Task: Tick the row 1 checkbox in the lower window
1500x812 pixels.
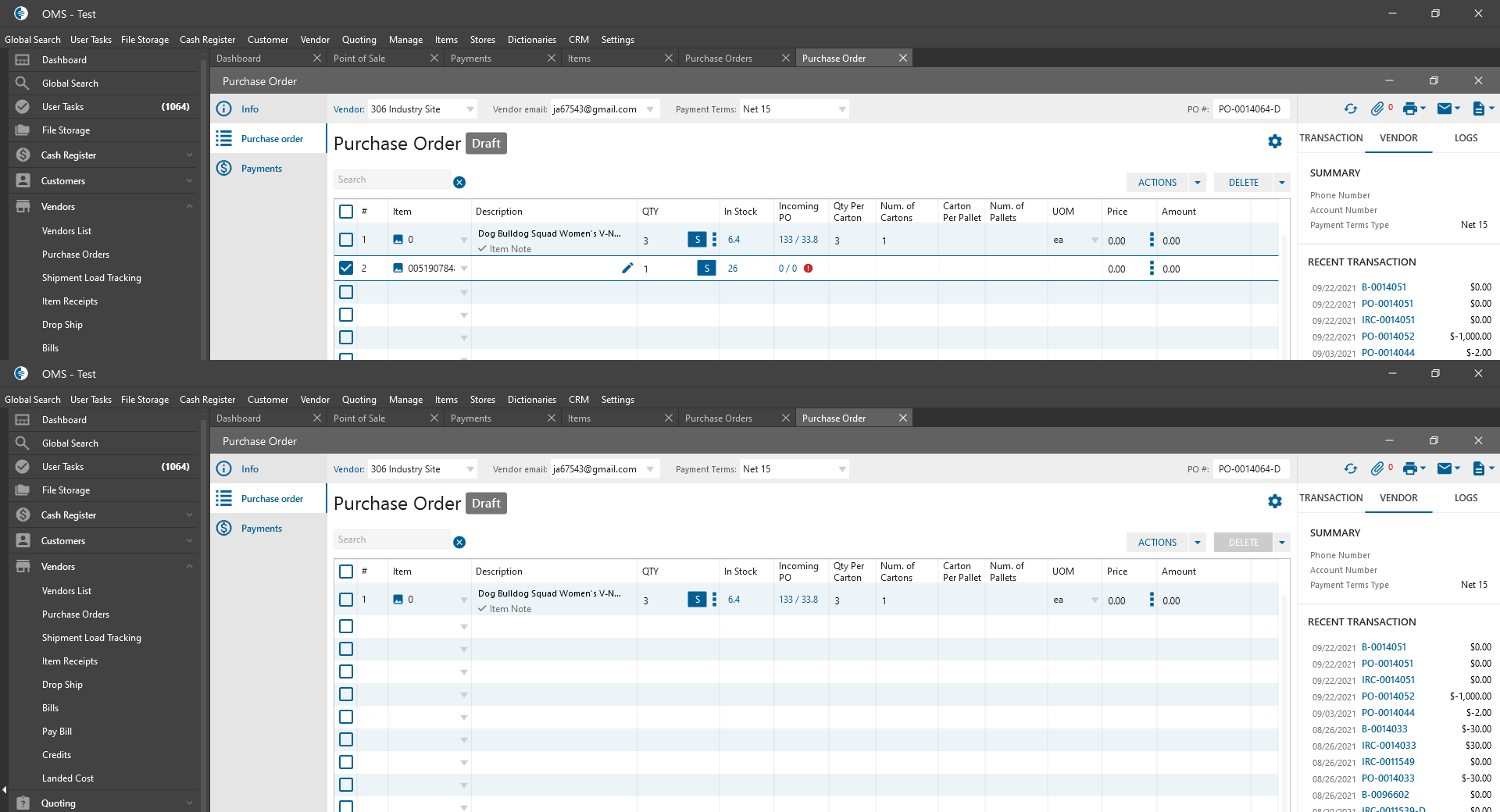Action: point(346,600)
